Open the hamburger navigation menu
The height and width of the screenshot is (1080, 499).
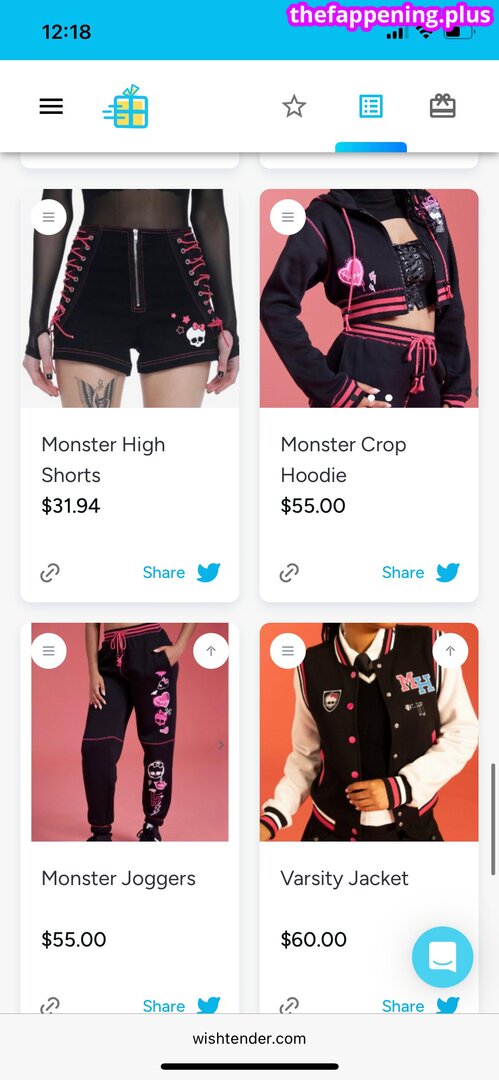[51, 106]
